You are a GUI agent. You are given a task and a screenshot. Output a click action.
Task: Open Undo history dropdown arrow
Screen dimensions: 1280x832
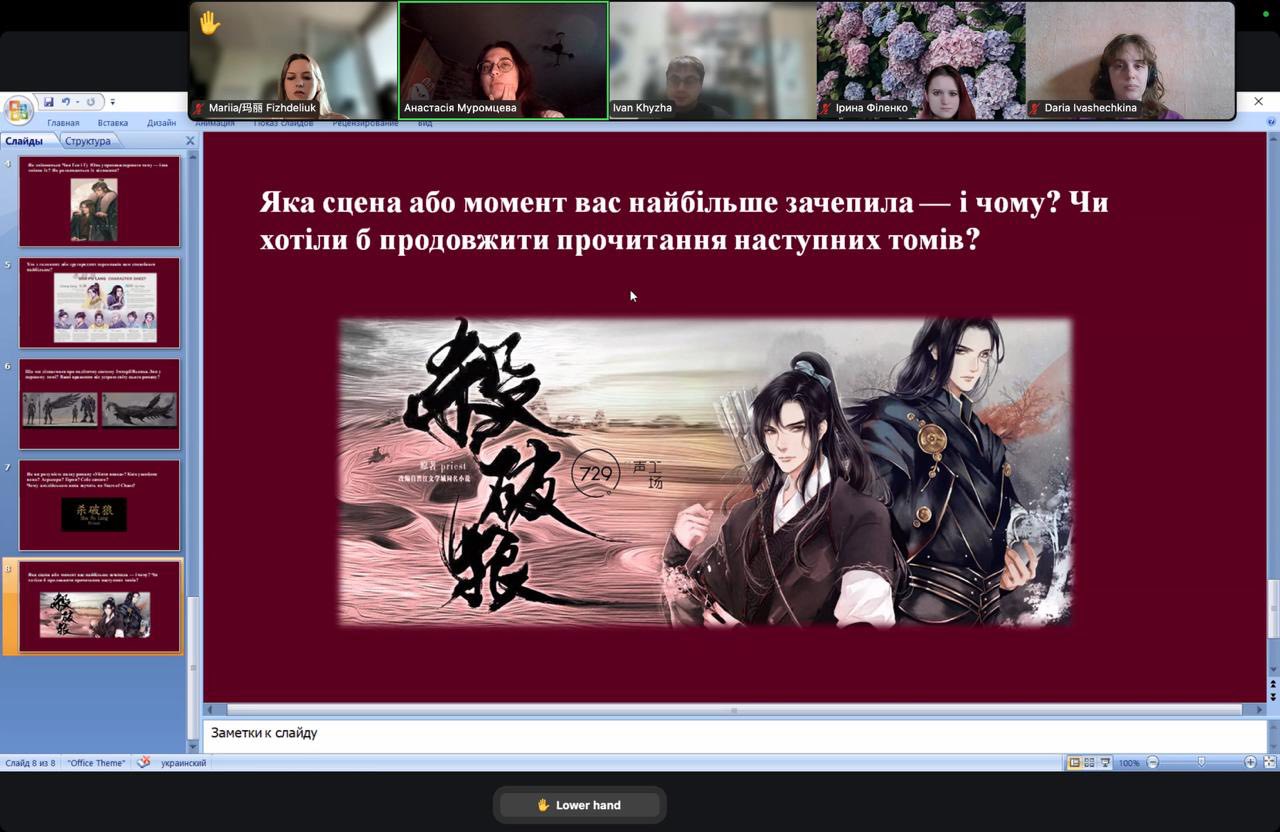coord(77,102)
